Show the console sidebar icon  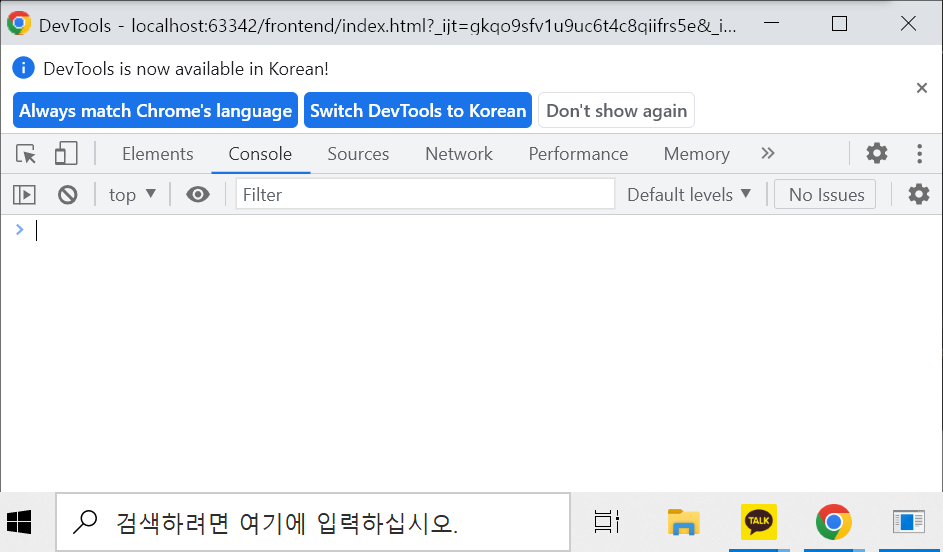(x=25, y=195)
